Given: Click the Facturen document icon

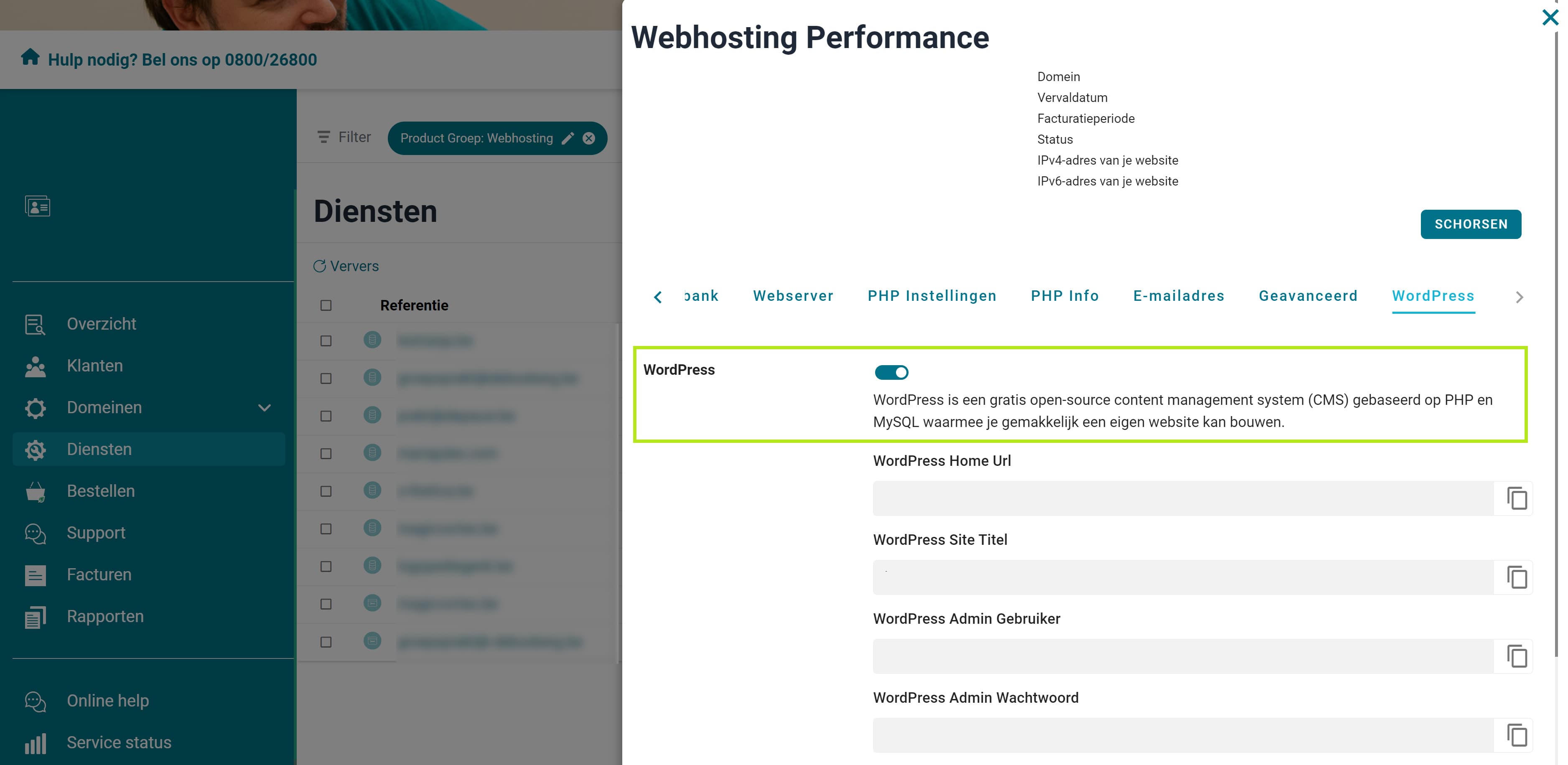Looking at the screenshot, I should click(x=35, y=575).
